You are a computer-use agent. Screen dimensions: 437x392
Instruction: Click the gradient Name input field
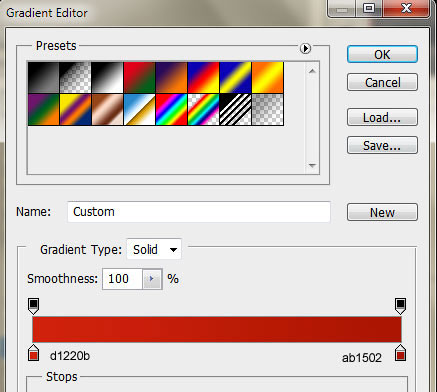(x=199, y=212)
